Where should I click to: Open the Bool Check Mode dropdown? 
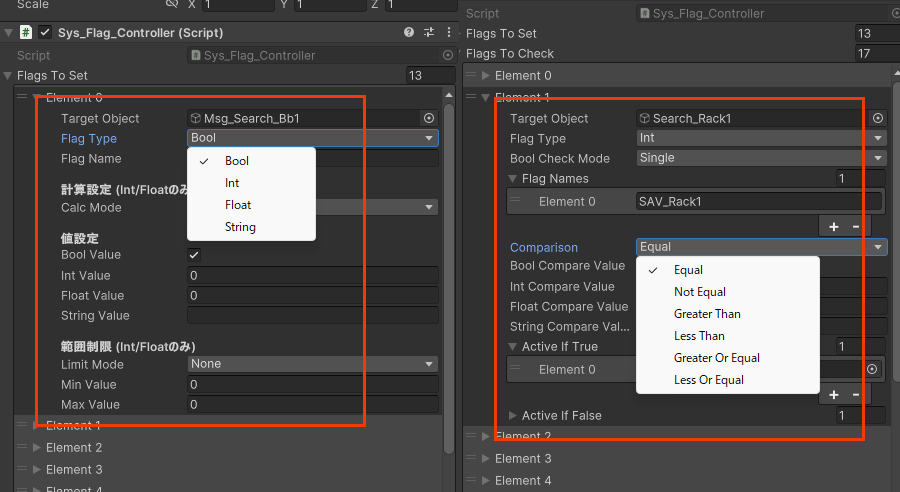coord(761,158)
